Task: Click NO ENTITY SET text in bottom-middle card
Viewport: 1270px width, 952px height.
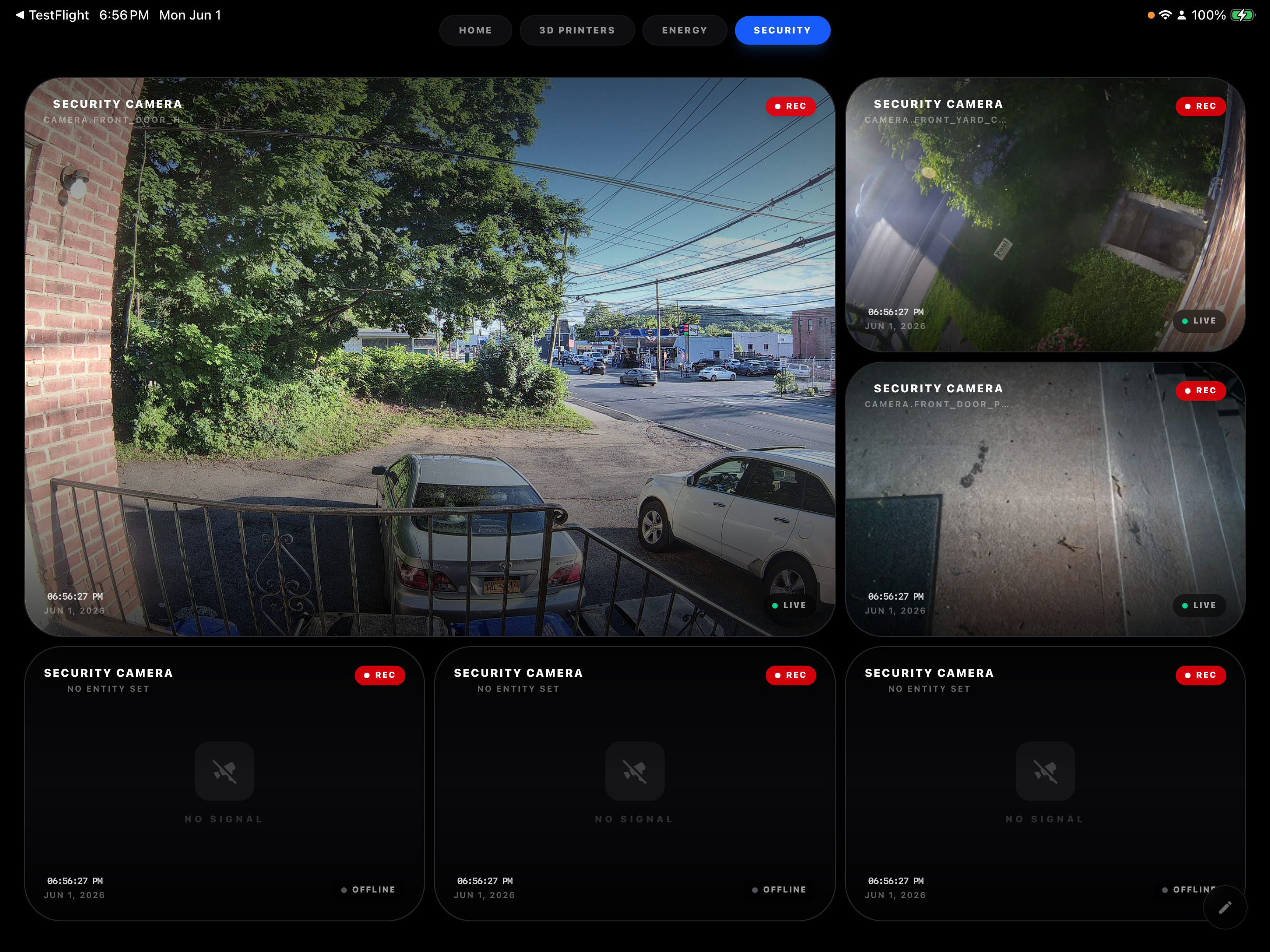Action: (518, 688)
